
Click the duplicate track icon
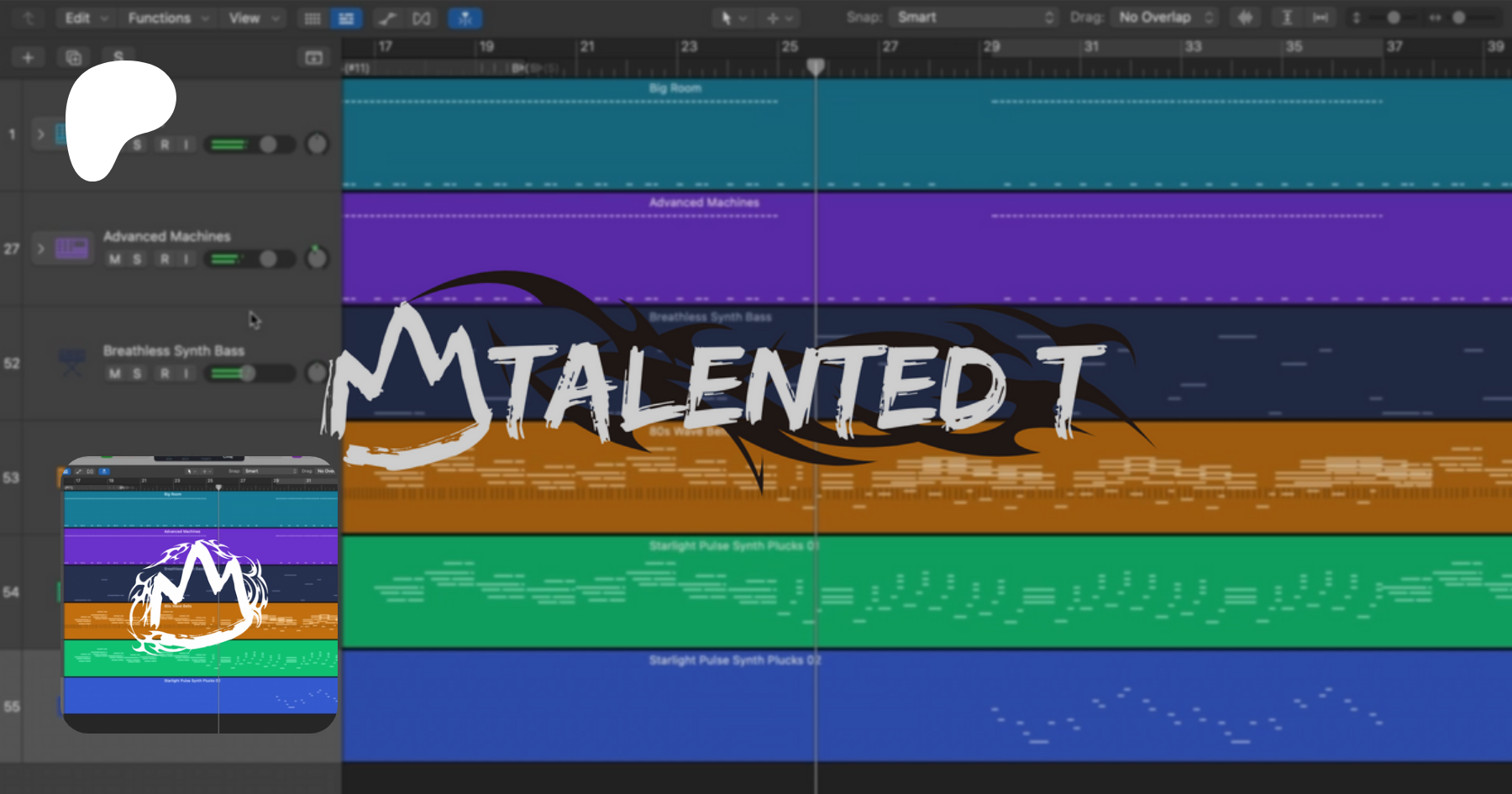point(74,57)
